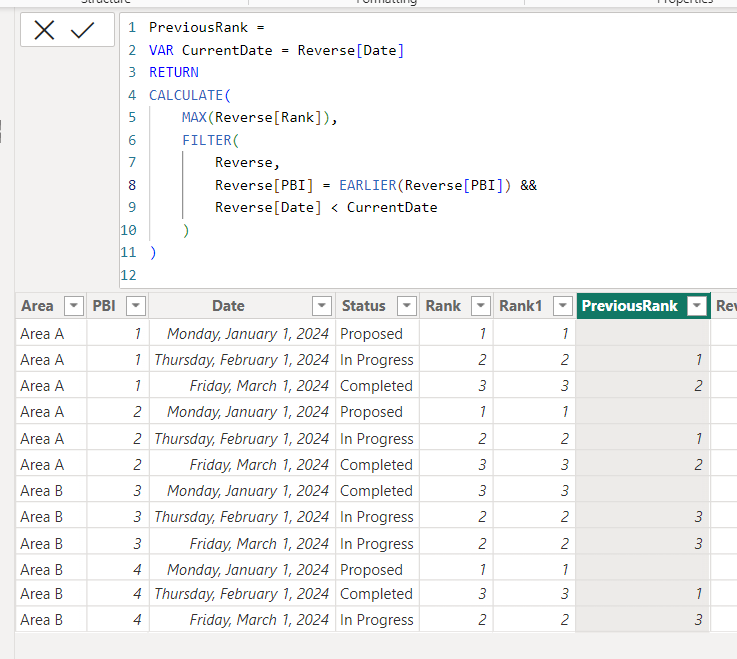Select the Rank column header
Viewport: 737px width, 659px height.
point(443,306)
